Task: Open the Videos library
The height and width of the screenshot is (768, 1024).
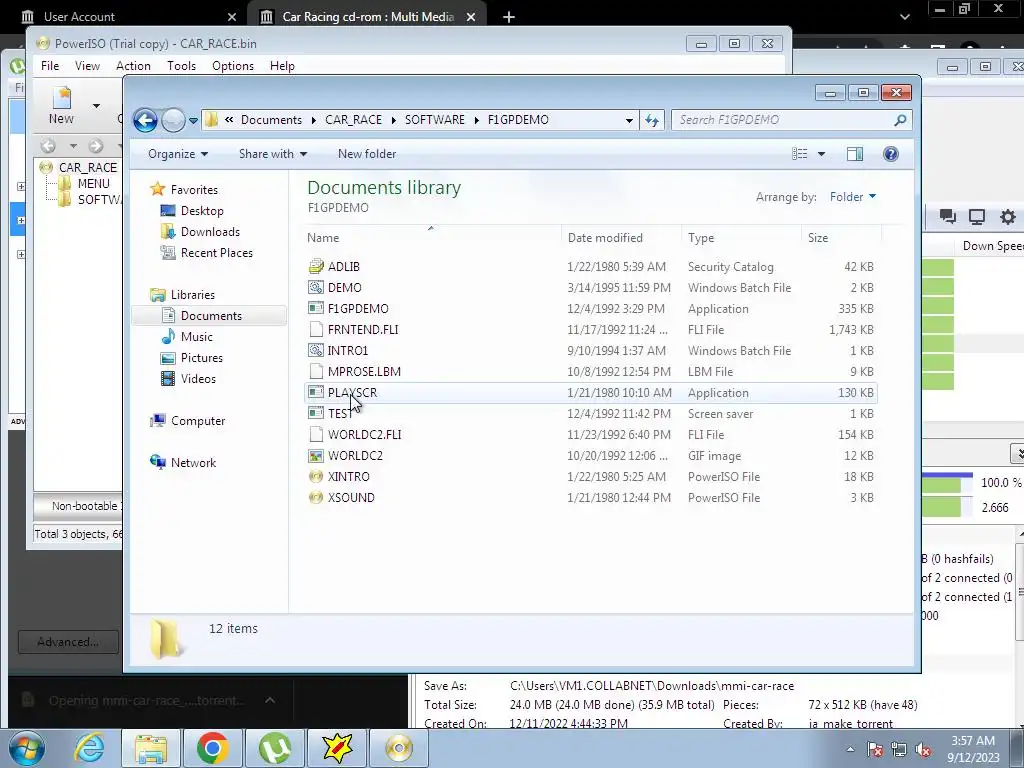Action: click(198, 379)
